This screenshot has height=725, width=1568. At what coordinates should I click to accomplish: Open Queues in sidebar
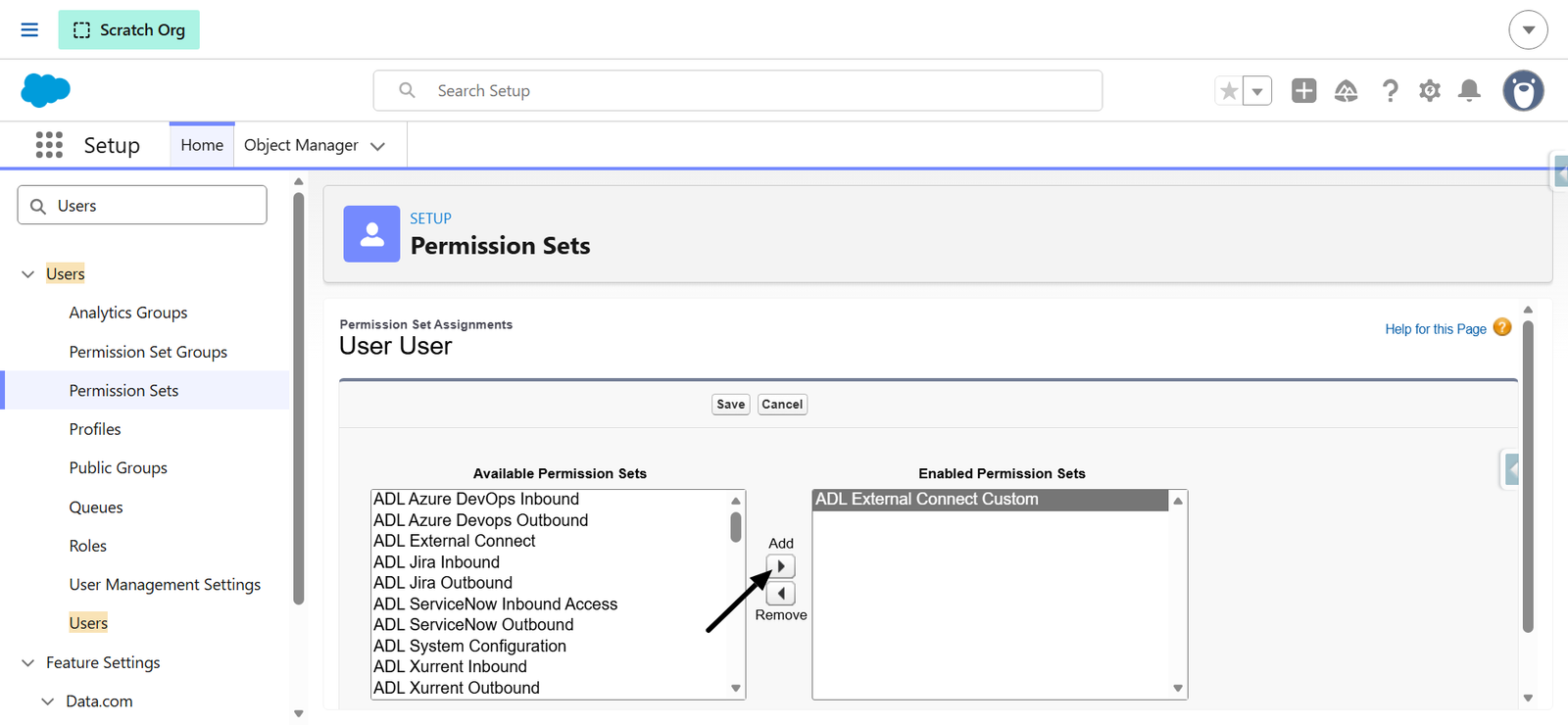pyautogui.click(x=96, y=507)
